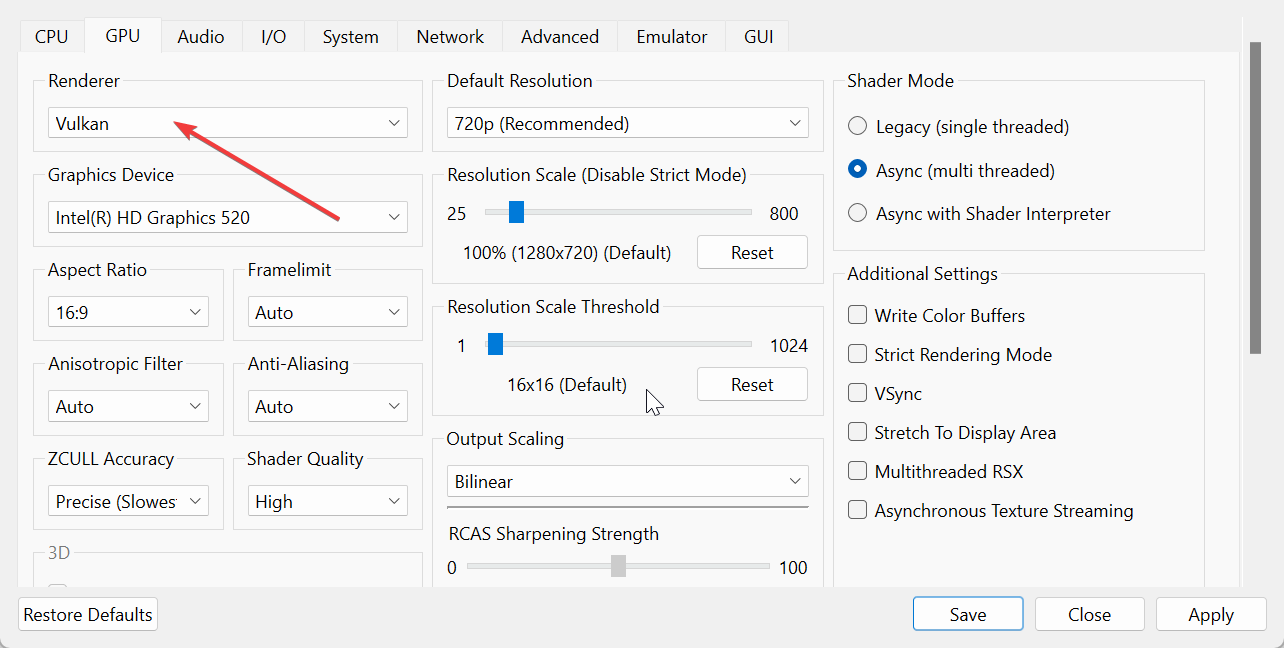Select Async with Shader Interpreter option
Image resolution: width=1284 pixels, height=648 pixels.
coord(858,213)
